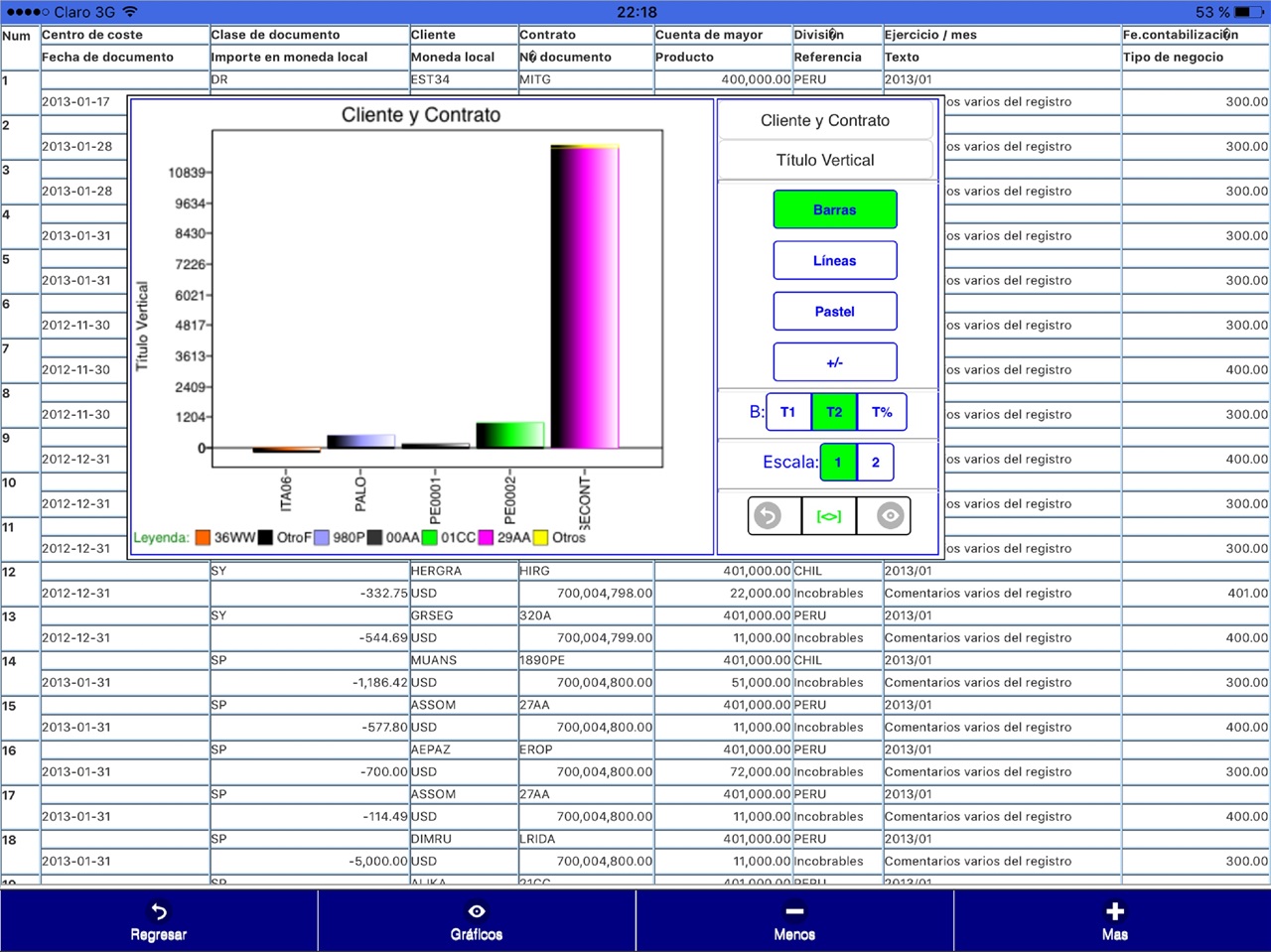Viewport: 1271px width, 952px height.
Task: Tap the Claro 3G carrier label
Action: pos(84,12)
